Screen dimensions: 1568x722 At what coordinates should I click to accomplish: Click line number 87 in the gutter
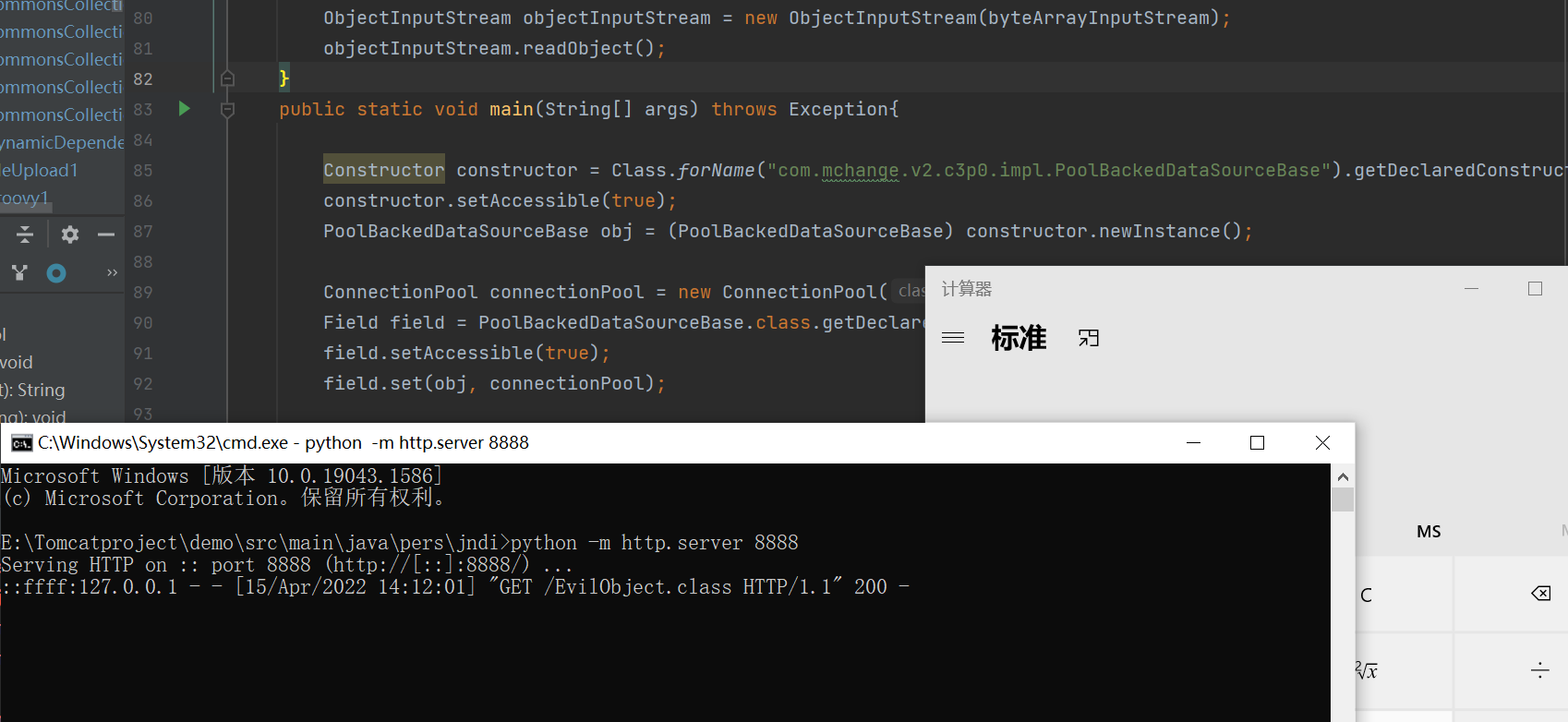[143, 231]
